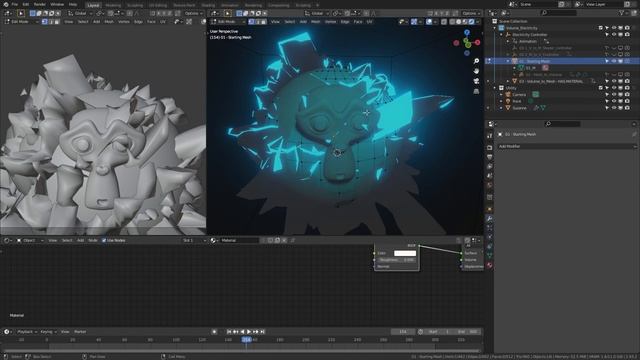Open Slot 1 dropdown in node editor
The height and width of the screenshot is (360, 640).
coord(194,240)
